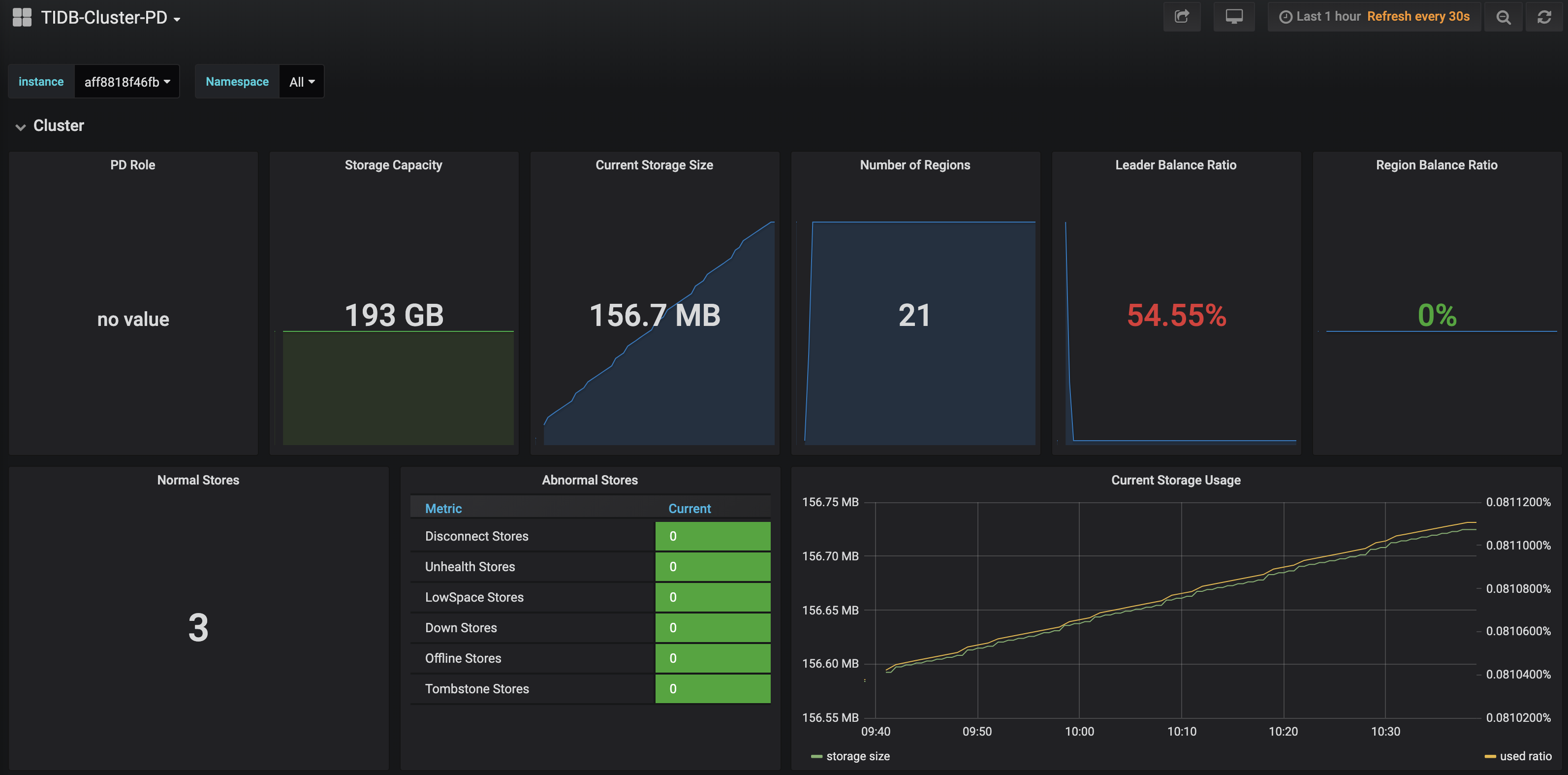Open the Storage Capacity panel menu
Viewport: 1568px width, 775px height.
(393, 164)
